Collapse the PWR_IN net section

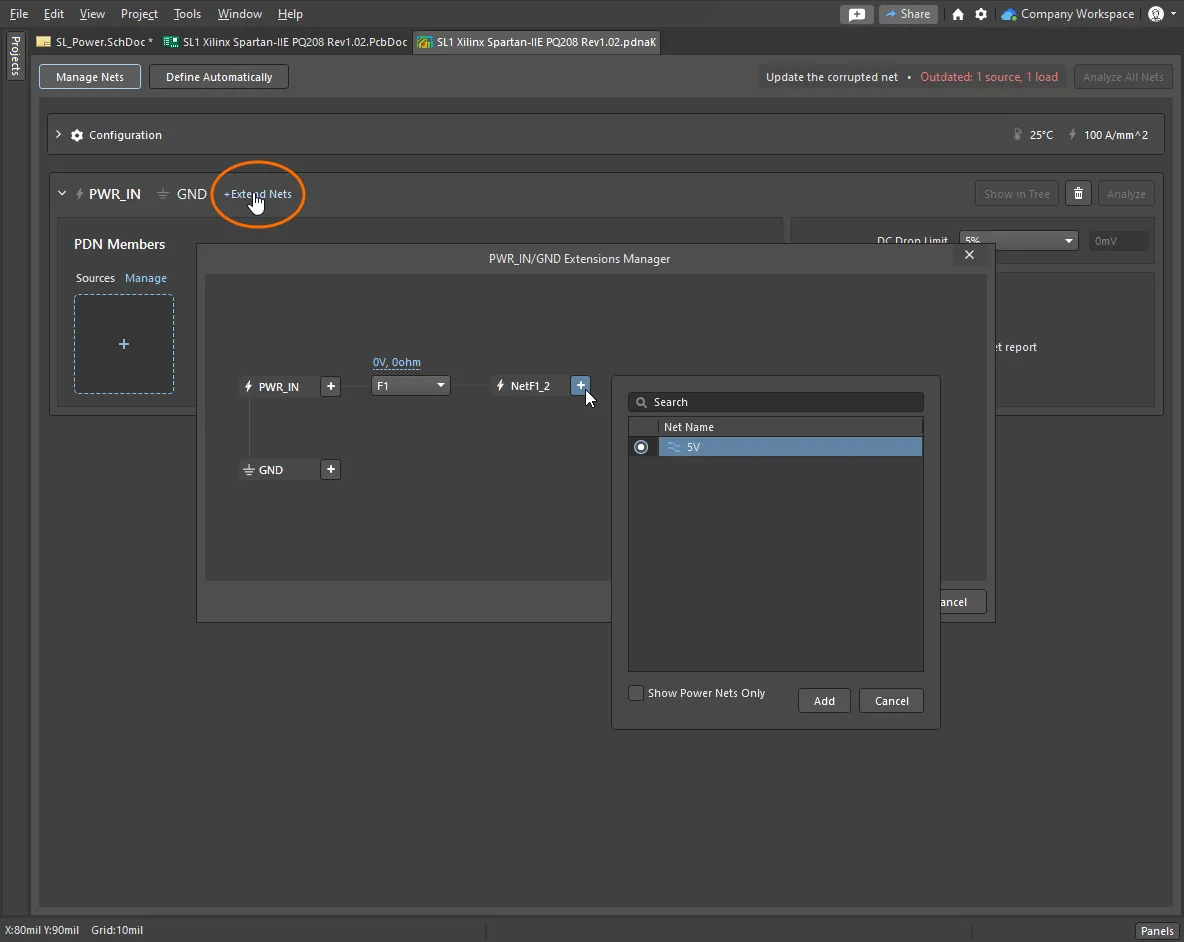(x=62, y=194)
